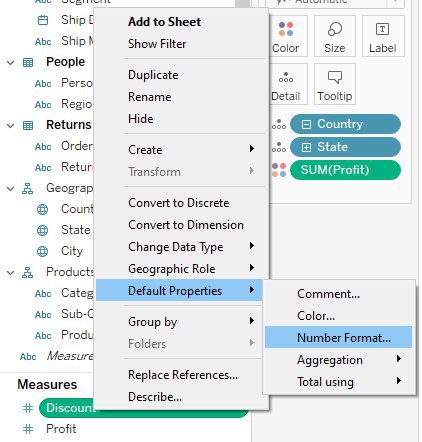
Task: Open the Detail marks card
Action: point(286,84)
